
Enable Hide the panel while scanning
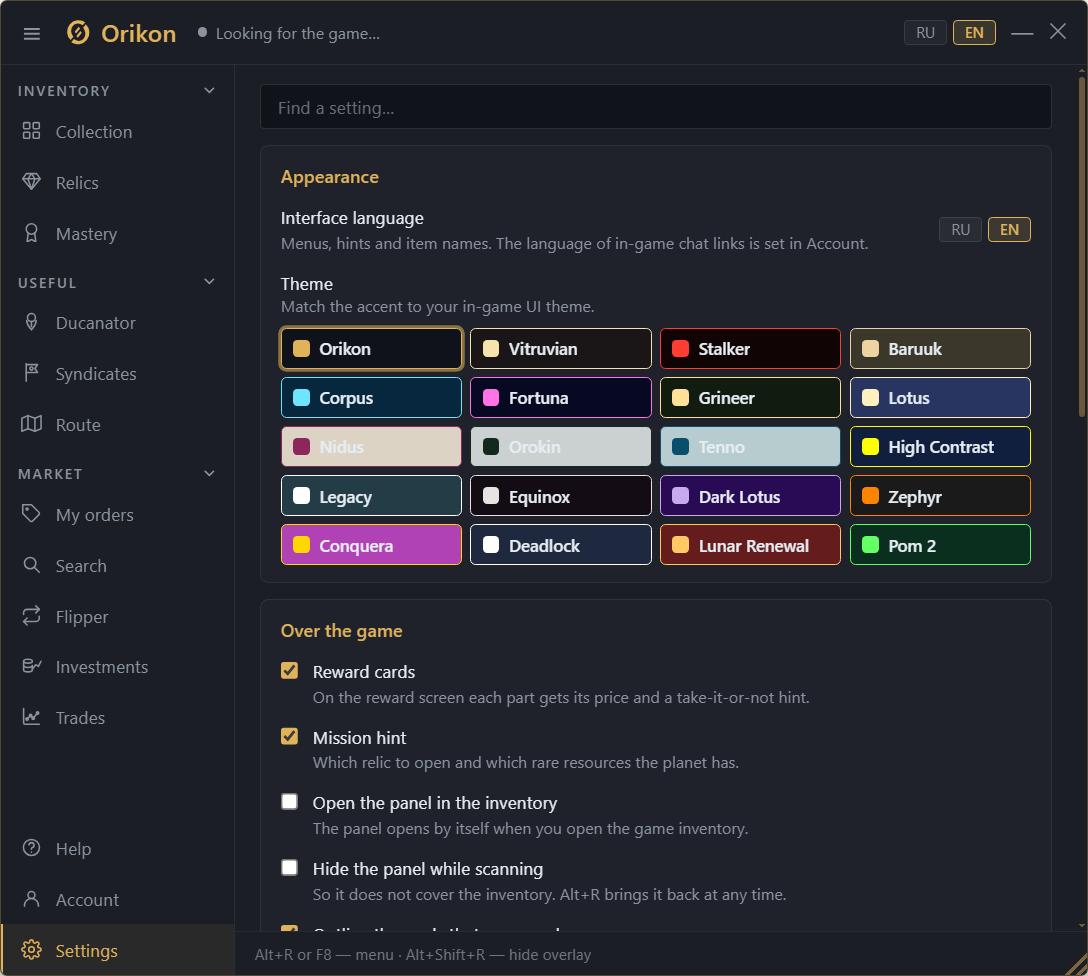point(289,868)
